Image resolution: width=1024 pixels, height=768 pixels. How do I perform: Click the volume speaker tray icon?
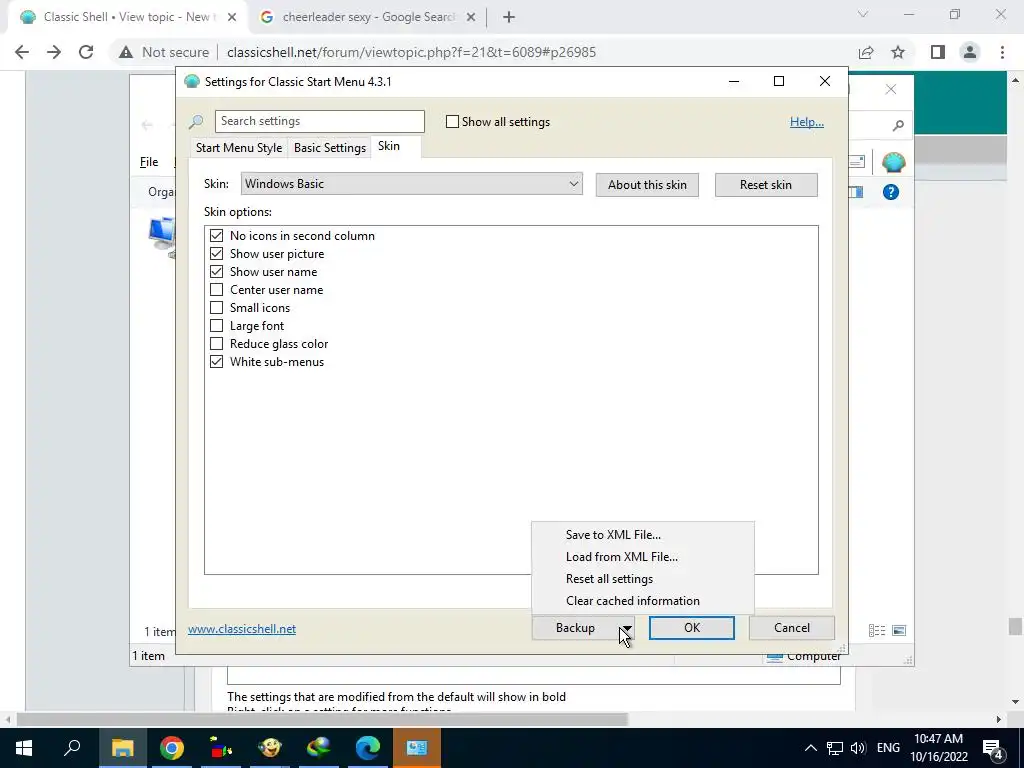coord(858,748)
